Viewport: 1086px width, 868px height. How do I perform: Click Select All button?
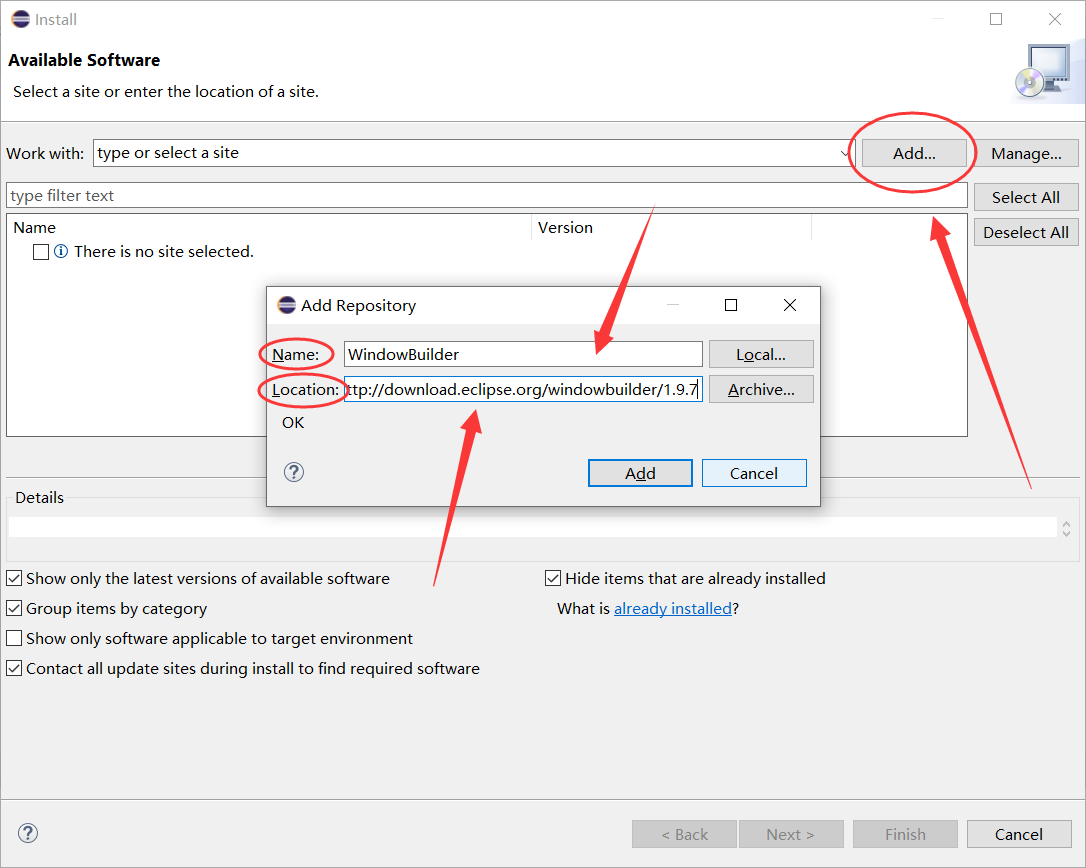click(x=1026, y=197)
